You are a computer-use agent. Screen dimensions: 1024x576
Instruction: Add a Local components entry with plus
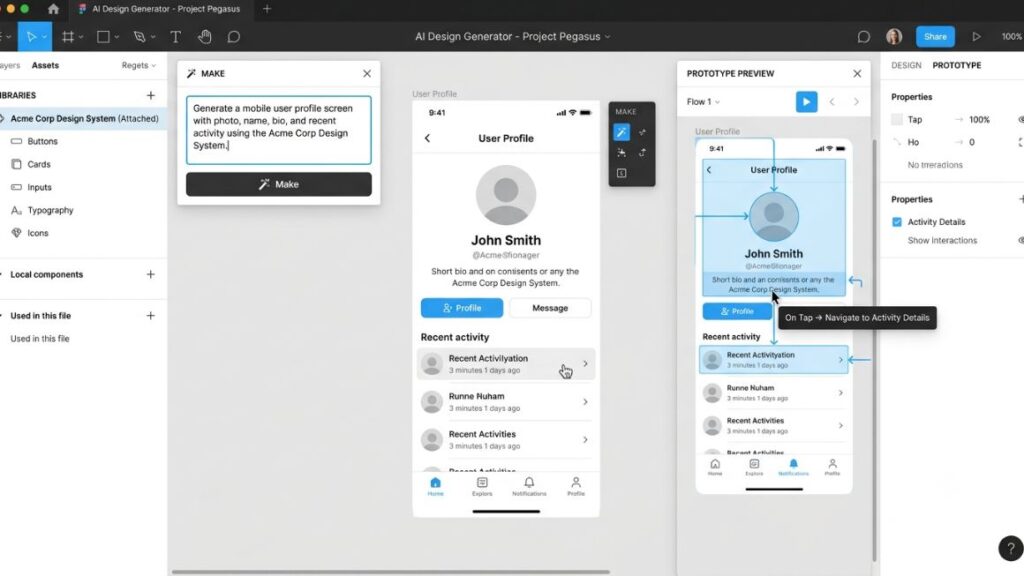pos(151,274)
